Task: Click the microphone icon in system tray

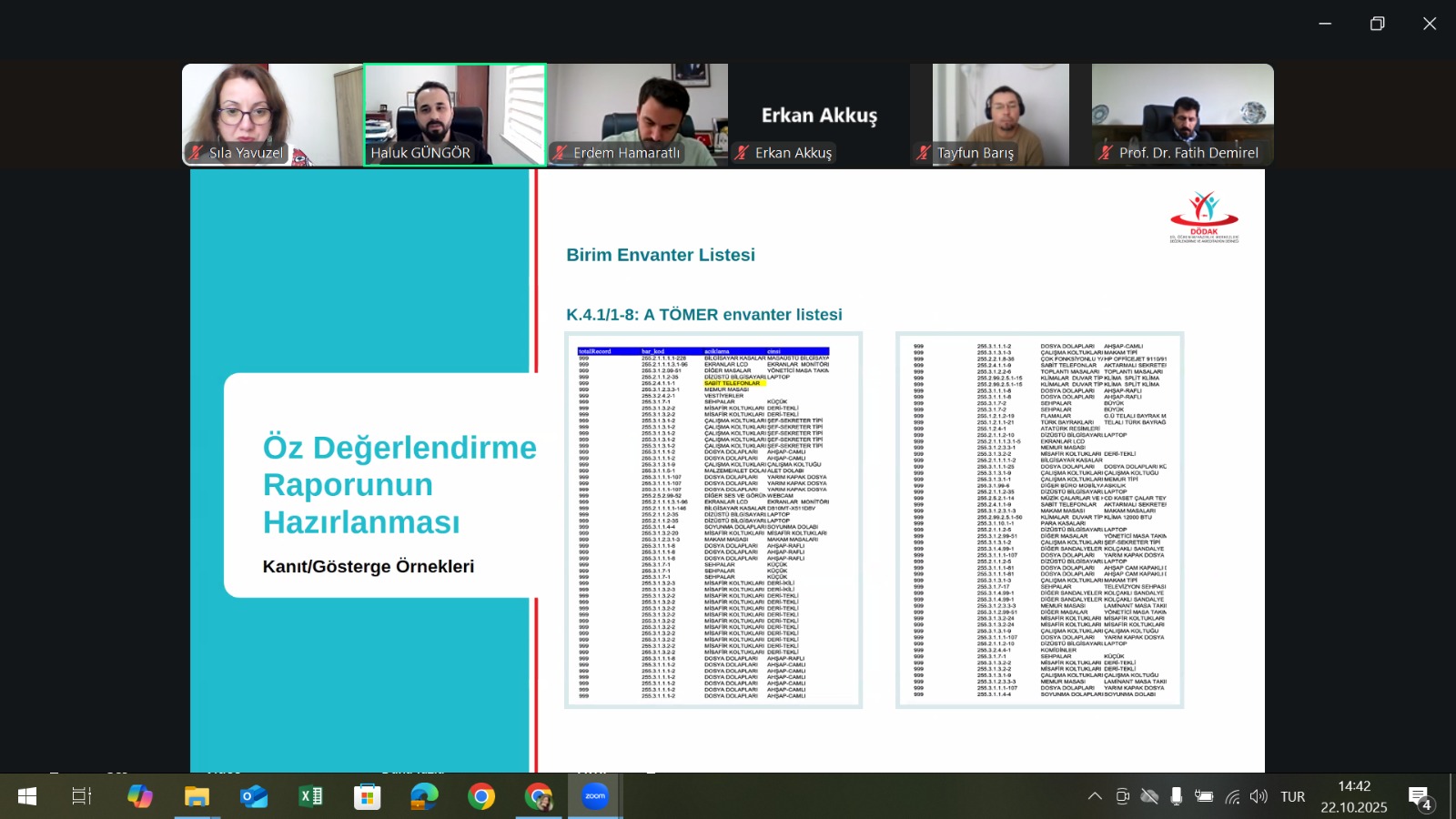Action: click(x=1177, y=796)
